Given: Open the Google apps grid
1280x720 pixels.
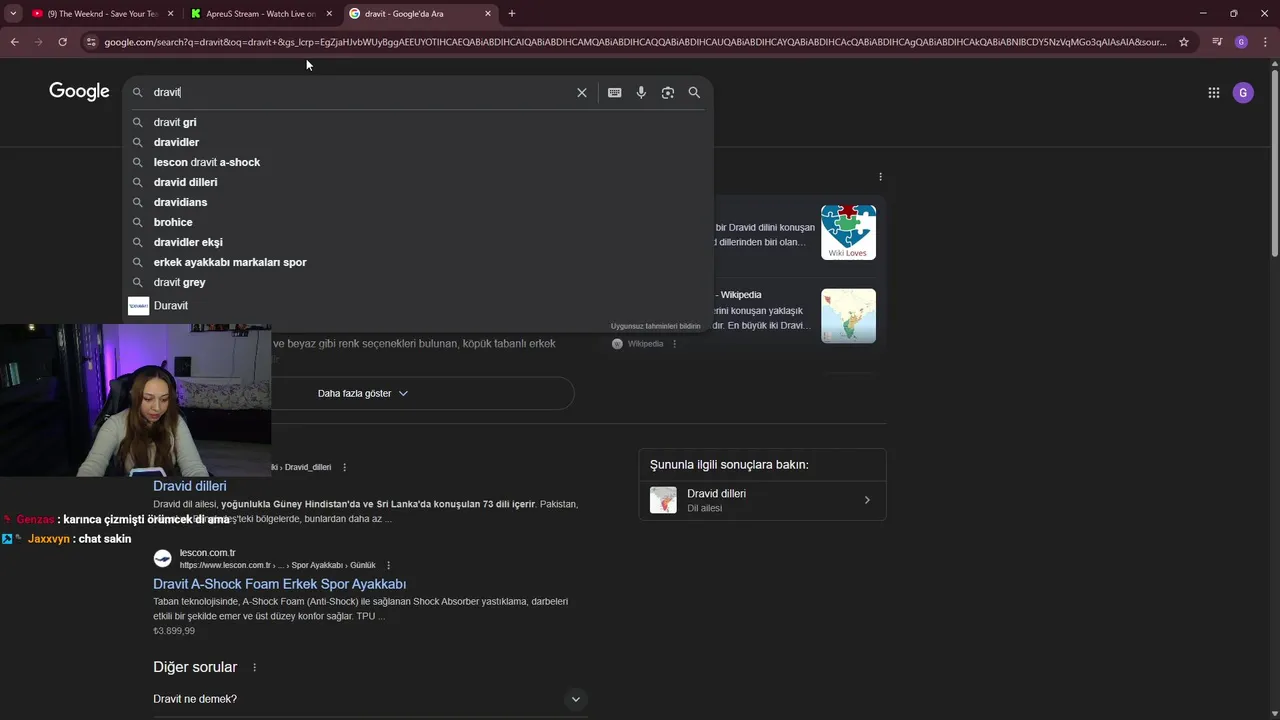Looking at the screenshot, I should point(1213,92).
